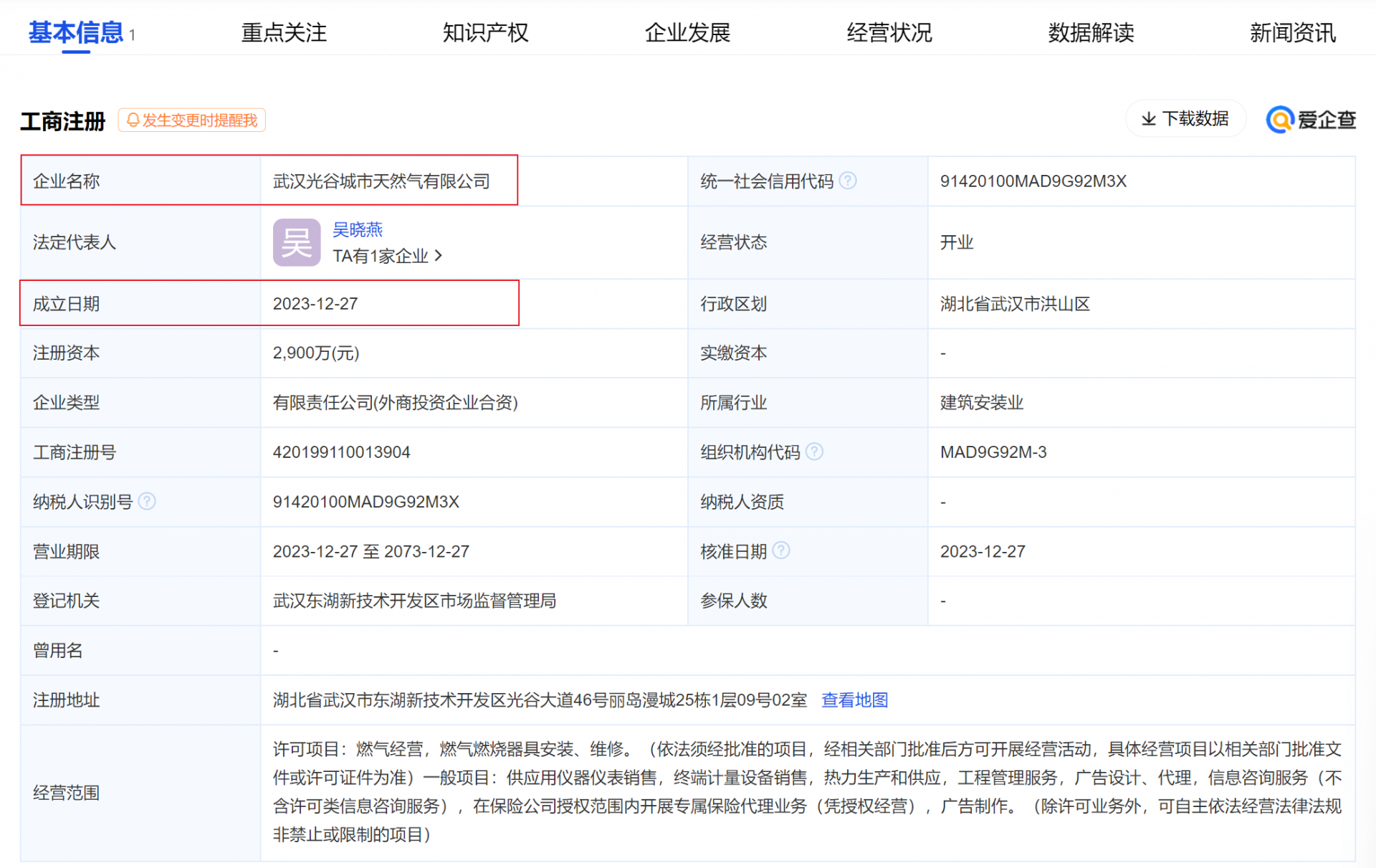The image size is (1376, 868).
Task: Select the 基本信息 tab
Action: 76,32
